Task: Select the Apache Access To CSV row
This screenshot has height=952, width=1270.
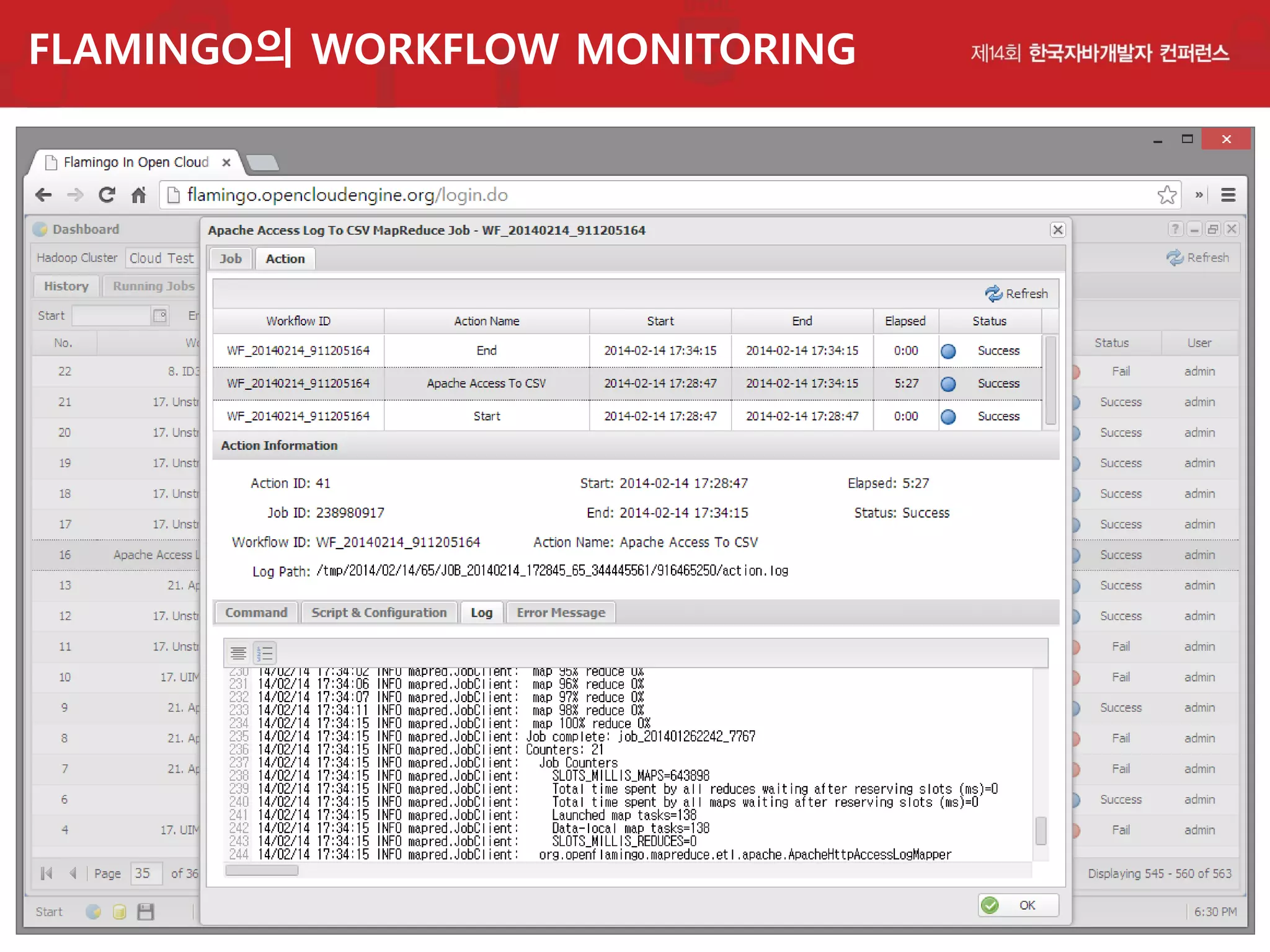Action: point(627,384)
